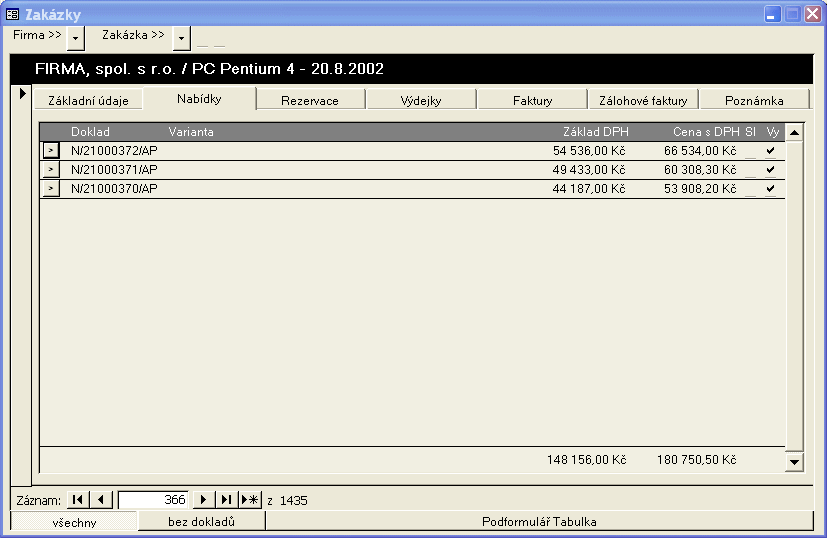Click the record number field showing 366
827x538 pixels.
click(x=153, y=499)
